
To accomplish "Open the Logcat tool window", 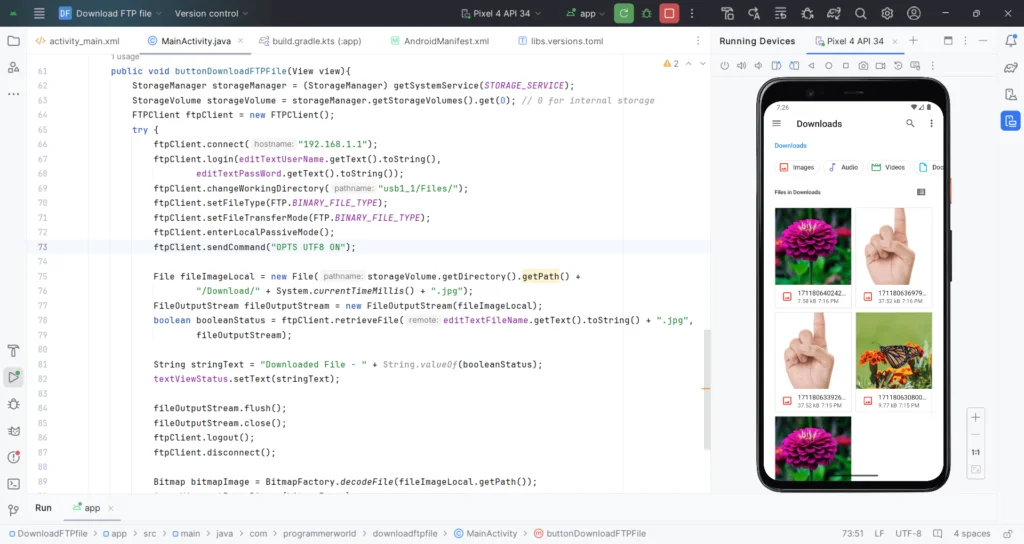I will pos(13,431).
